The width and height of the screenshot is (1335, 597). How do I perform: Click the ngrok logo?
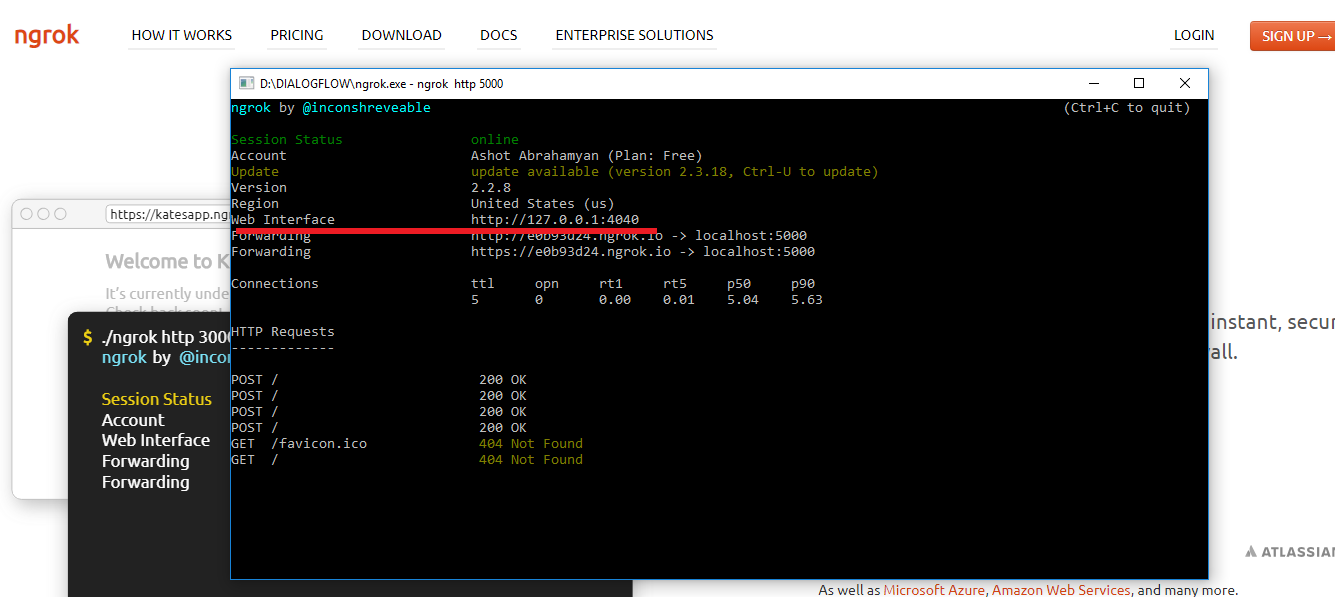pos(46,36)
